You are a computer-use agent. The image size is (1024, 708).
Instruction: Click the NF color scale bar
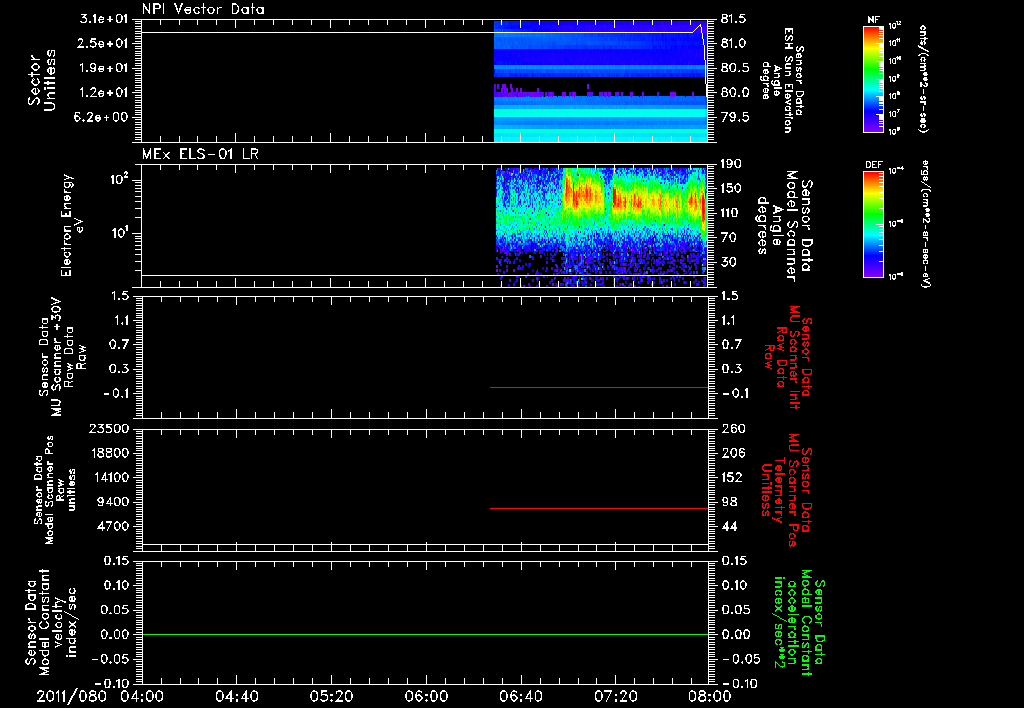point(873,78)
